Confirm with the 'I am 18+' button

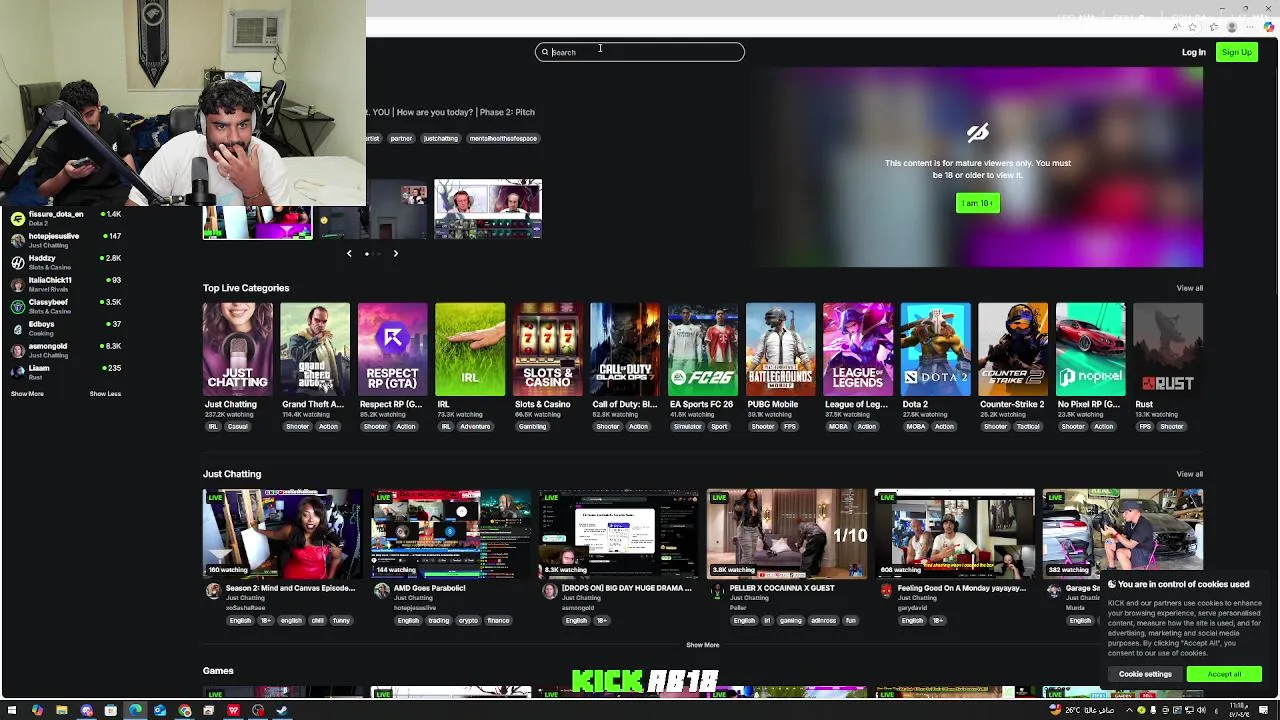[x=977, y=203]
